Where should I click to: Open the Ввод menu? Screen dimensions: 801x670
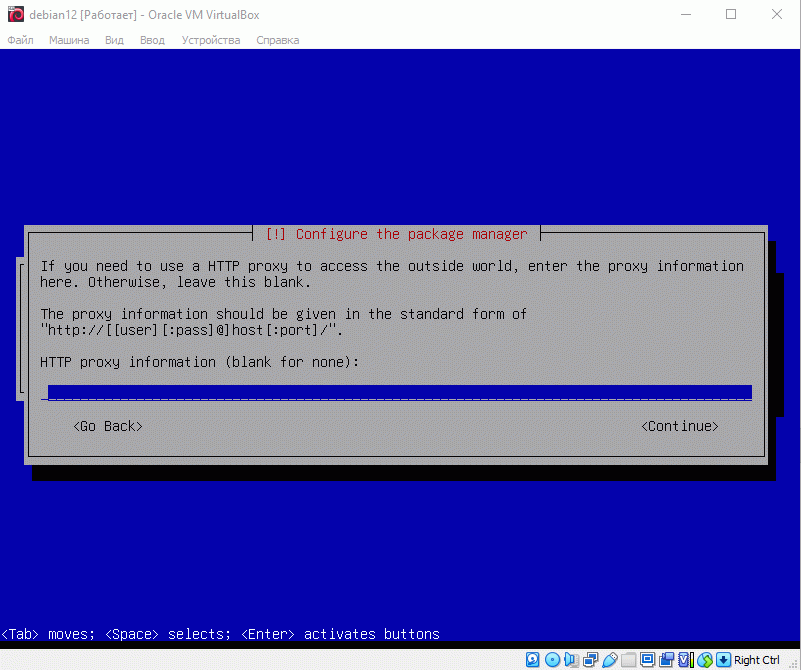[x=152, y=40]
